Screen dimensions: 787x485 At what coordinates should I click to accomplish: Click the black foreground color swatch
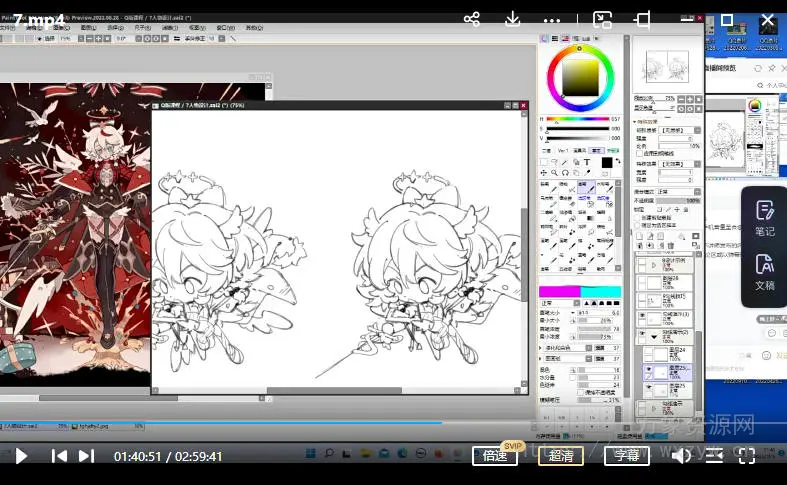606,163
